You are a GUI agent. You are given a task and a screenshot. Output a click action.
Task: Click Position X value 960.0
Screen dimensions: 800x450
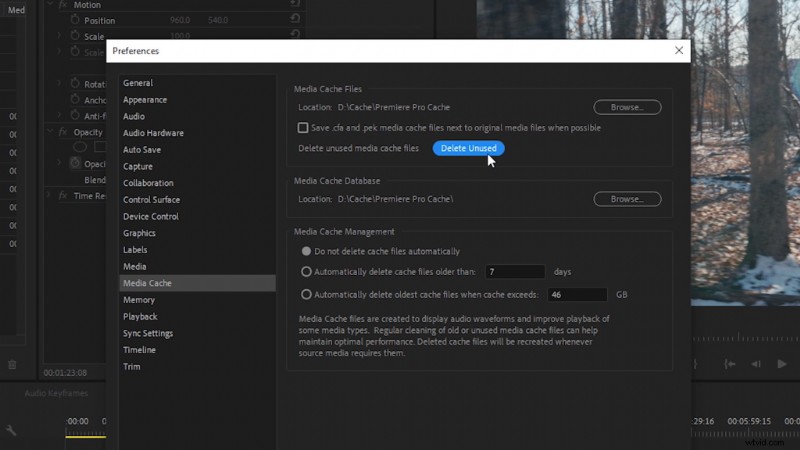[180, 20]
